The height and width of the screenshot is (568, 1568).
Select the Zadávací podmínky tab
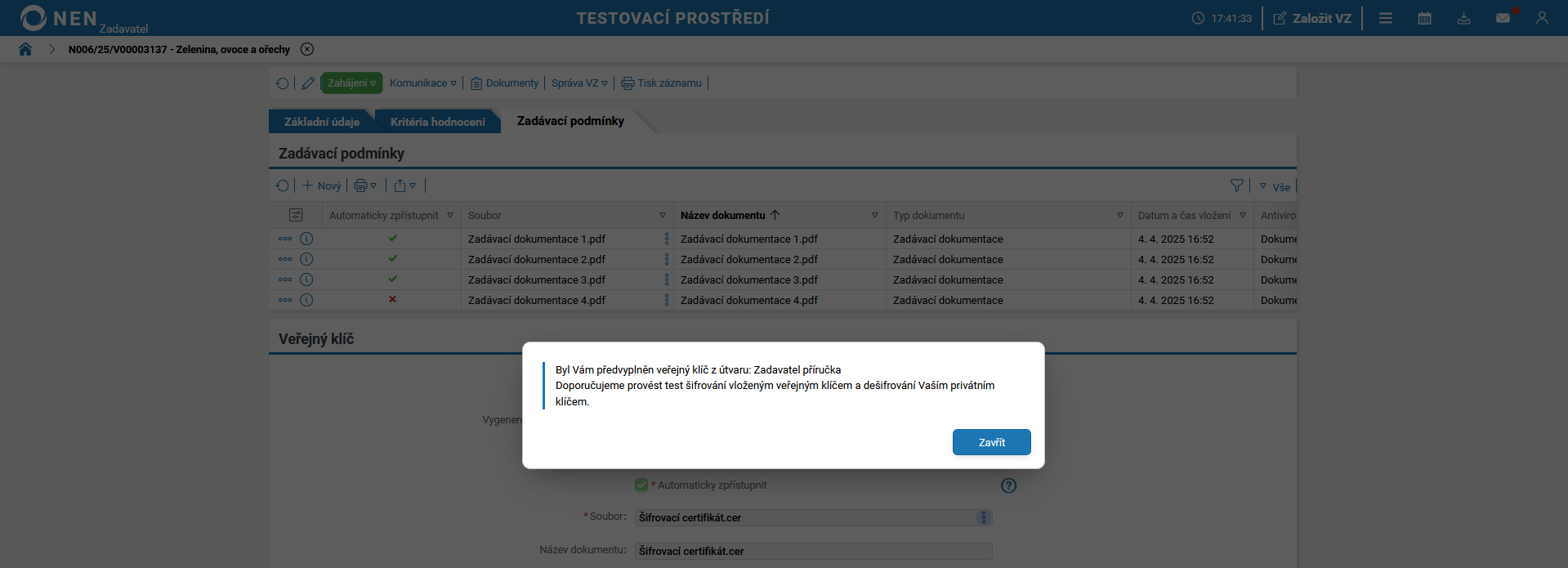(x=570, y=121)
